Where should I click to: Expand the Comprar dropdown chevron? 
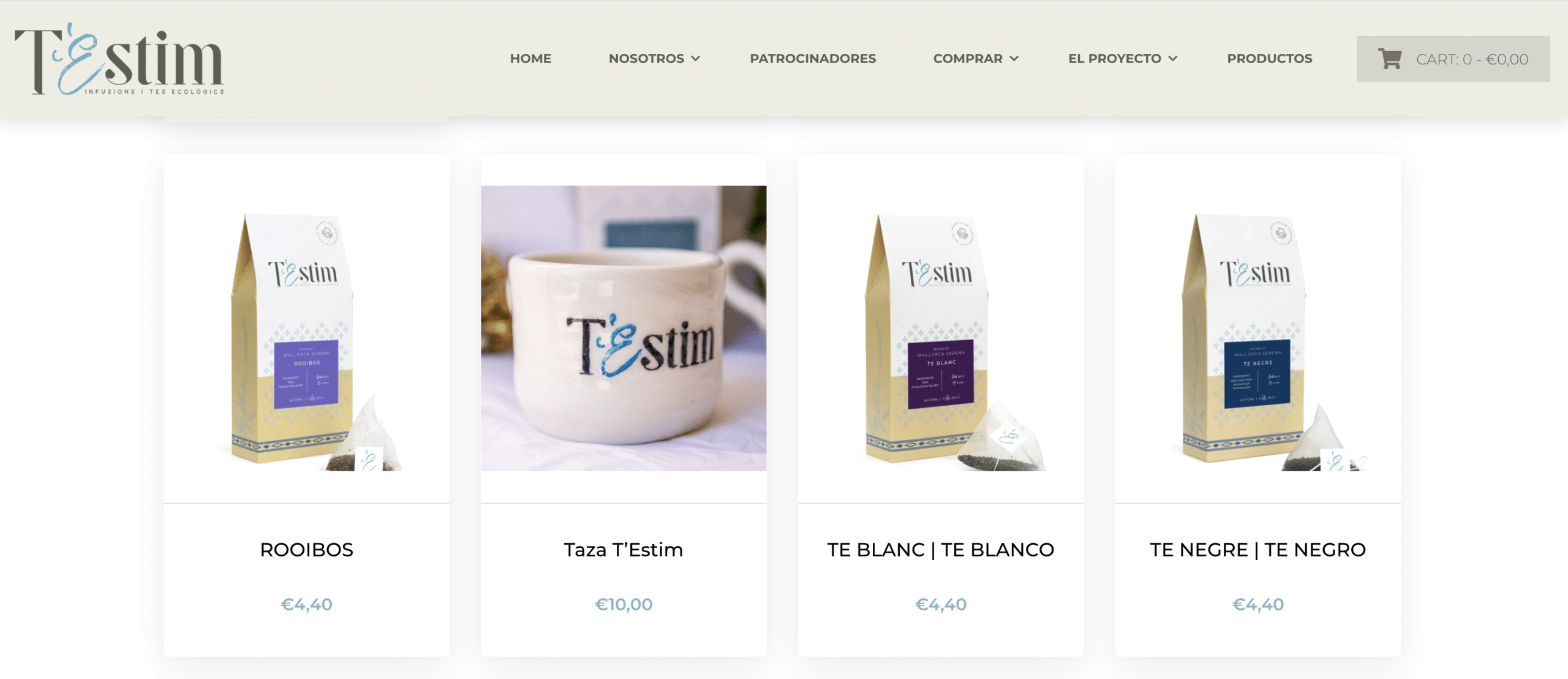(x=1014, y=58)
